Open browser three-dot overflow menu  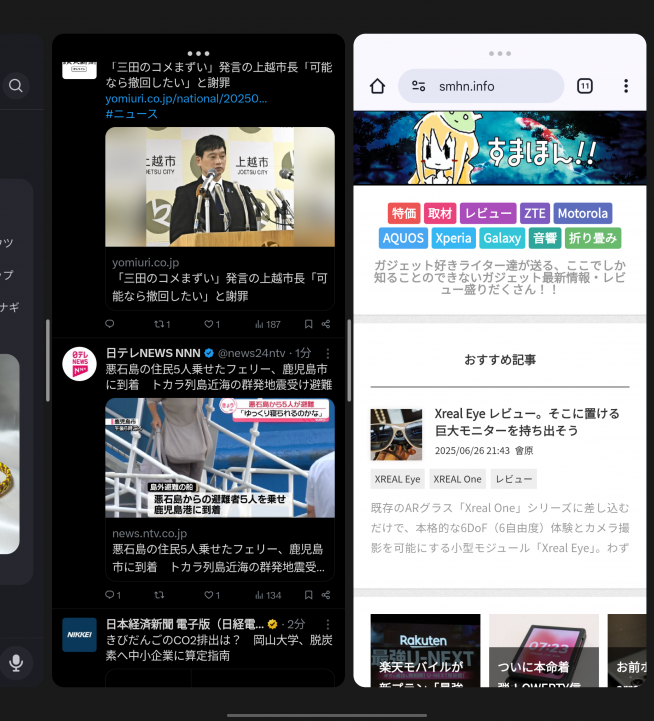[x=625, y=86]
